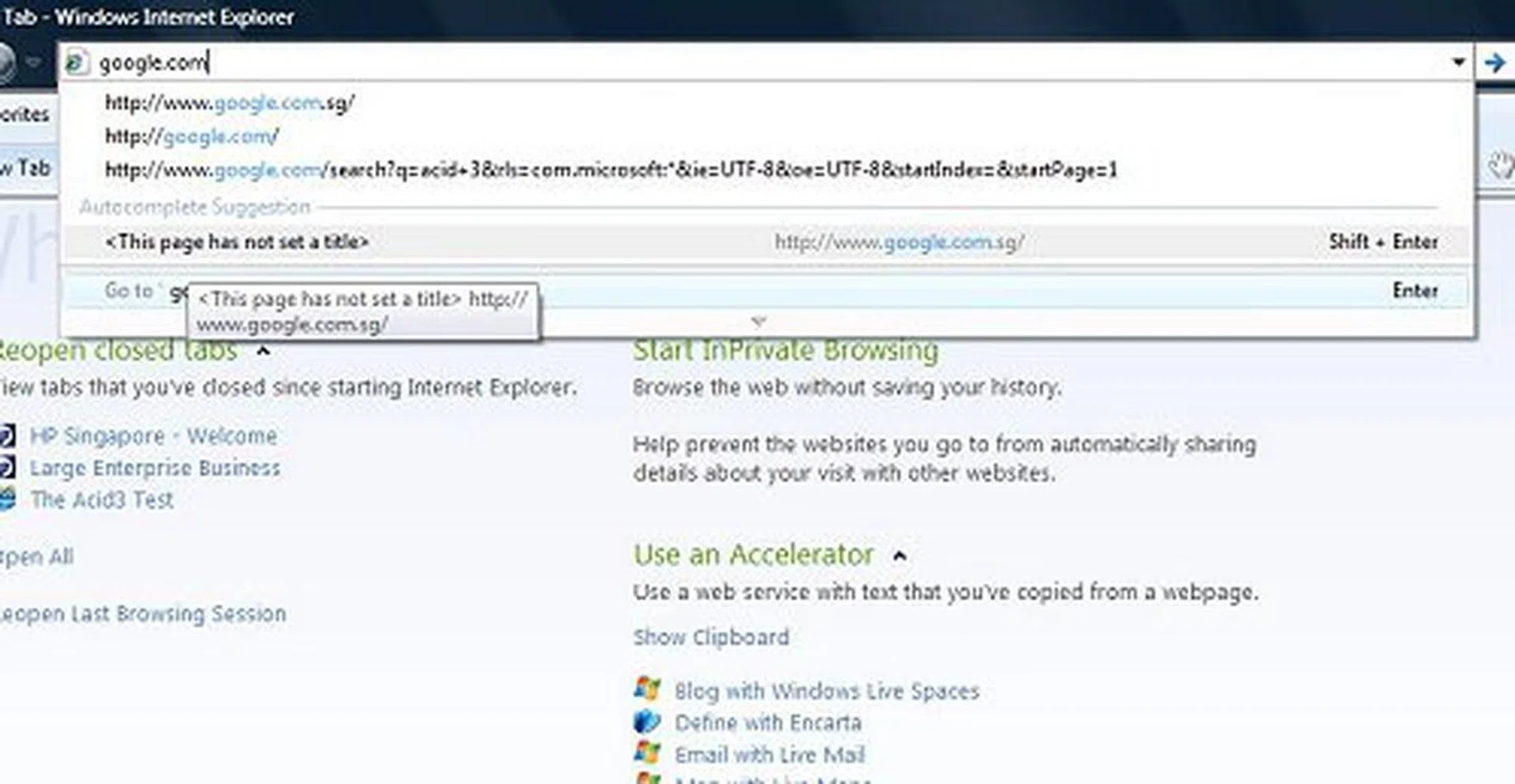Collapse the Reopen closed tabs section
The height and width of the screenshot is (784, 1515).
(264, 351)
